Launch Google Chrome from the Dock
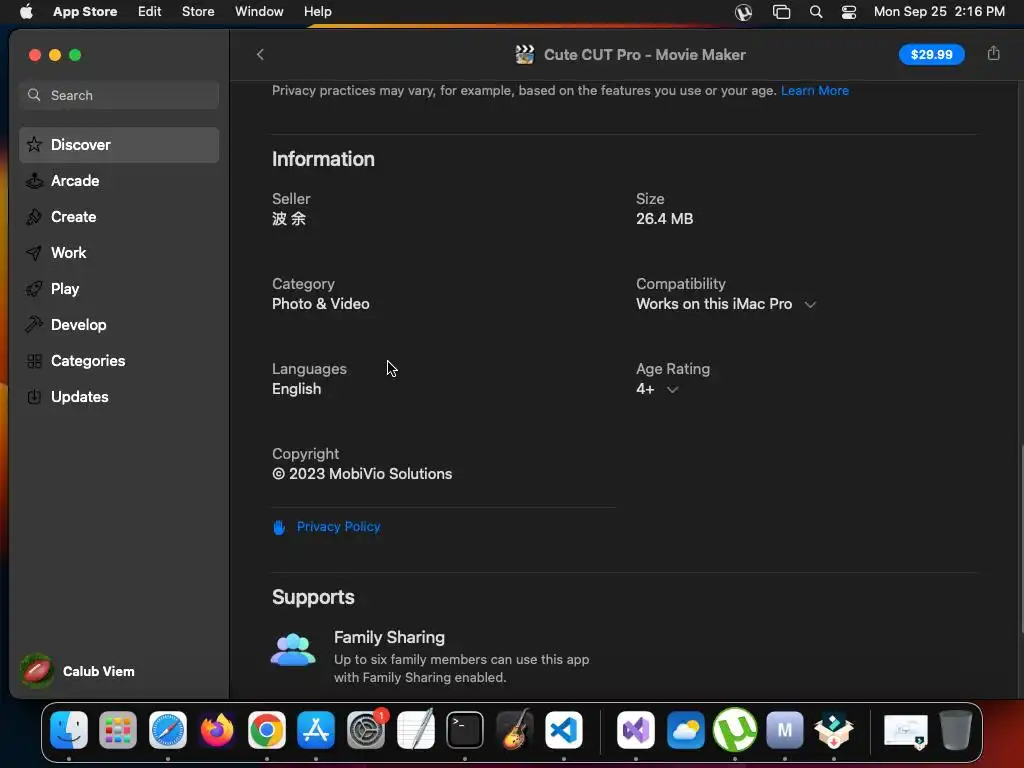This screenshot has height=768, width=1024. pyautogui.click(x=266, y=730)
